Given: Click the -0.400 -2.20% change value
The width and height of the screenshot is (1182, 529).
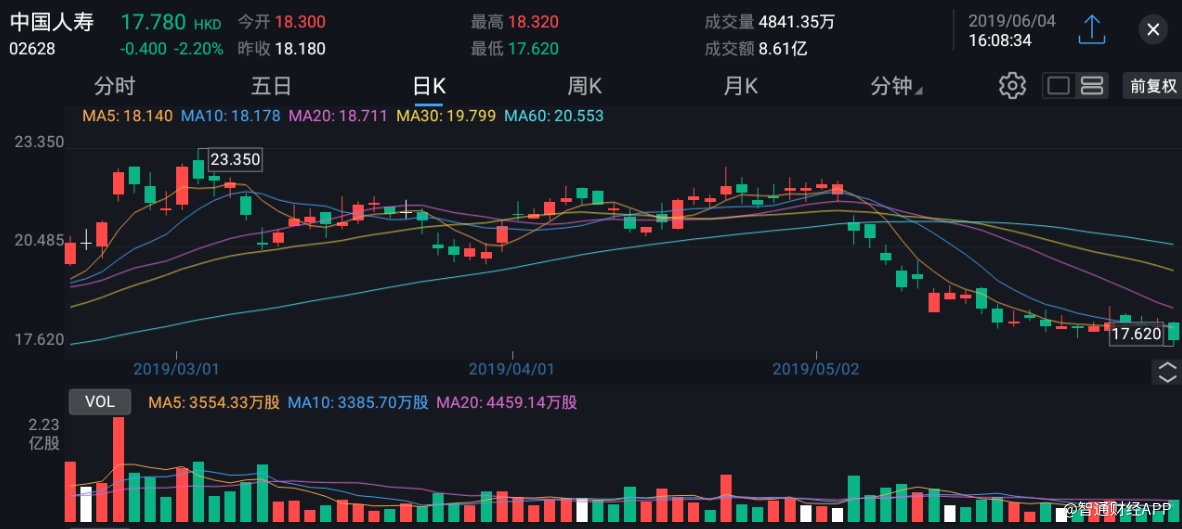Looking at the screenshot, I should pyautogui.click(x=172, y=50).
